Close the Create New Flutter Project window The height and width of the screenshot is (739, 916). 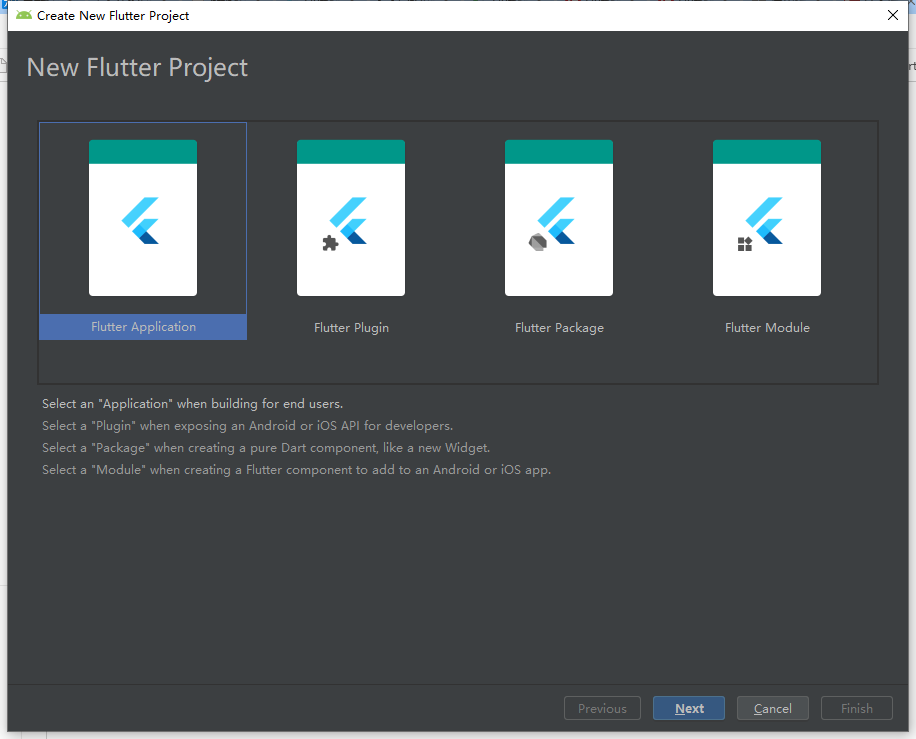click(x=893, y=15)
